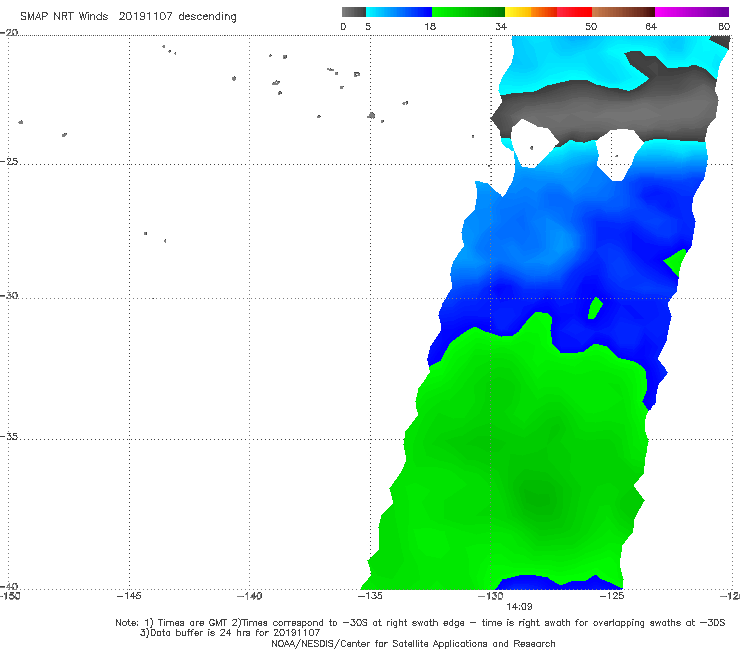
Task: Click the note '3)Data buffer is 24 hrs'
Action: pos(230,633)
